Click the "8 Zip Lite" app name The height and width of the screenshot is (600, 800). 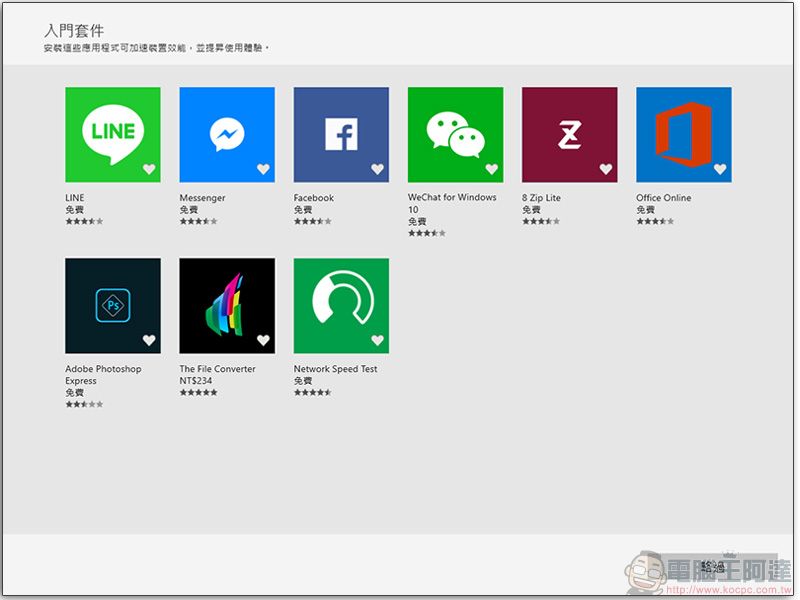[541, 198]
